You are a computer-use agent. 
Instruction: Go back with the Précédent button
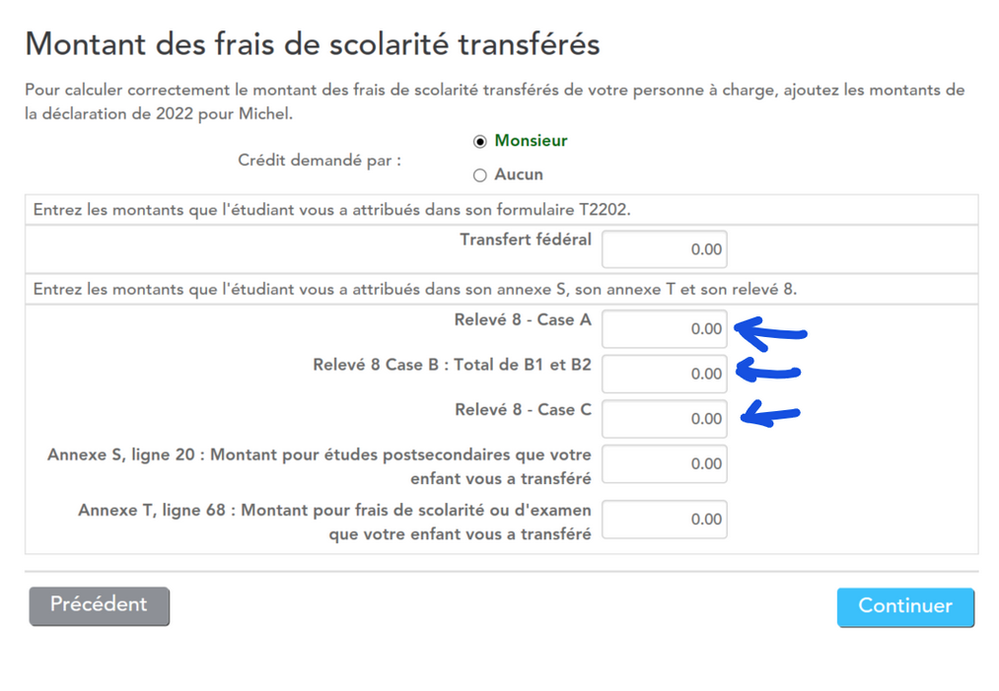[x=99, y=606]
